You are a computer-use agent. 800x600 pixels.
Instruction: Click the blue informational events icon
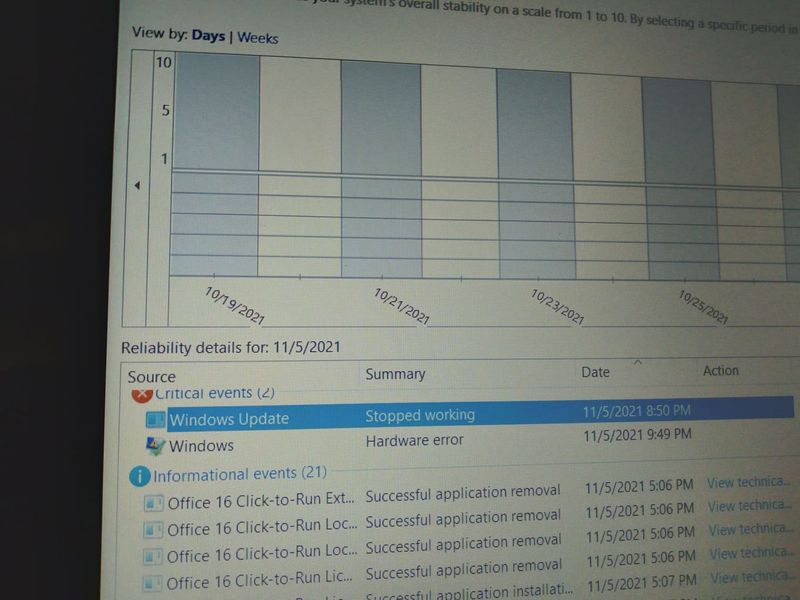(139, 477)
